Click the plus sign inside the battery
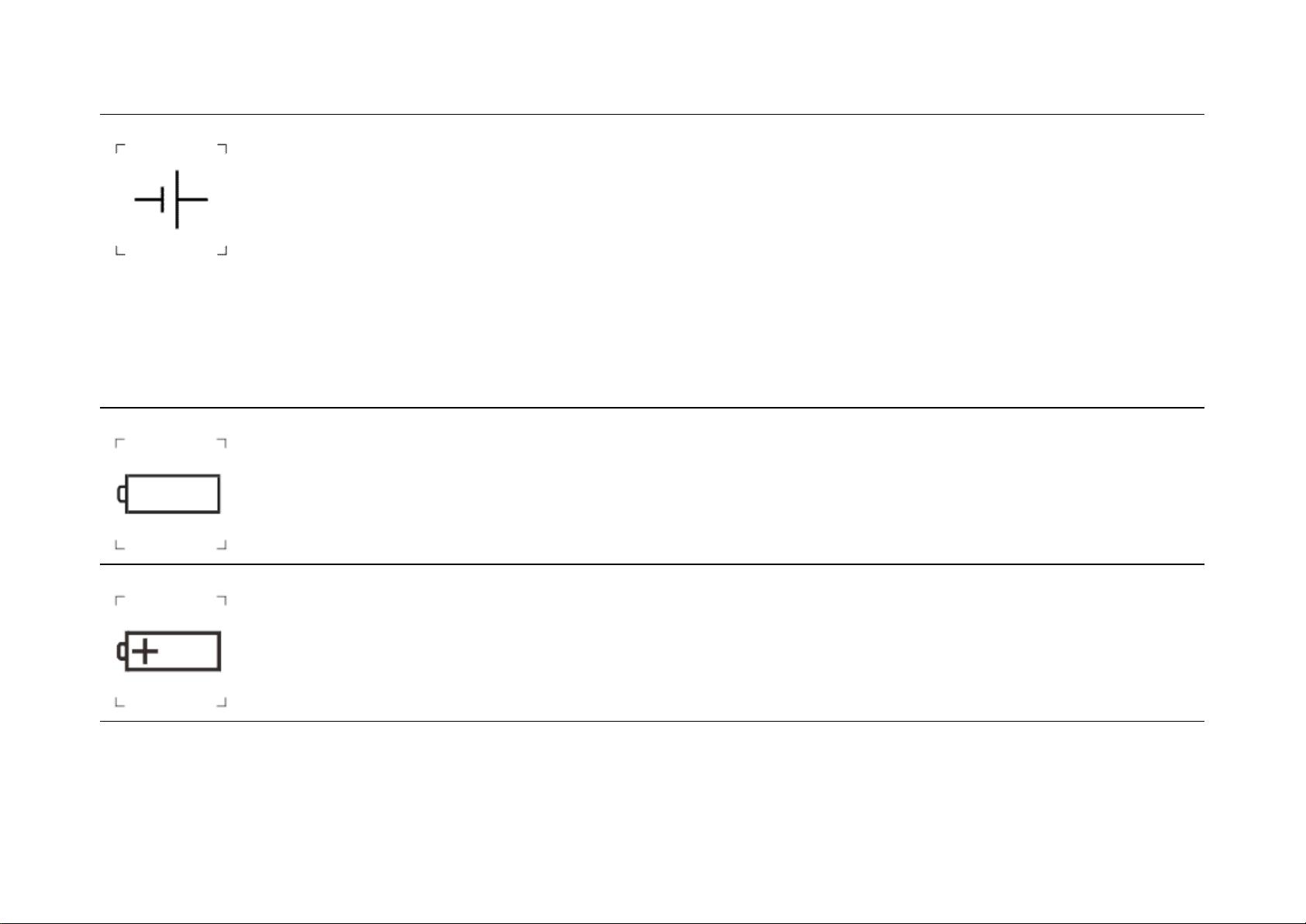This screenshot has width=1306, height=924. point(145,651)
